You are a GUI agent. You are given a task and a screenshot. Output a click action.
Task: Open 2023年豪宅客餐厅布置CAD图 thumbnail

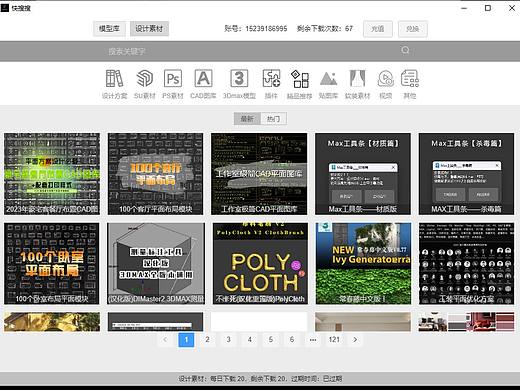[x=52, y=174]
